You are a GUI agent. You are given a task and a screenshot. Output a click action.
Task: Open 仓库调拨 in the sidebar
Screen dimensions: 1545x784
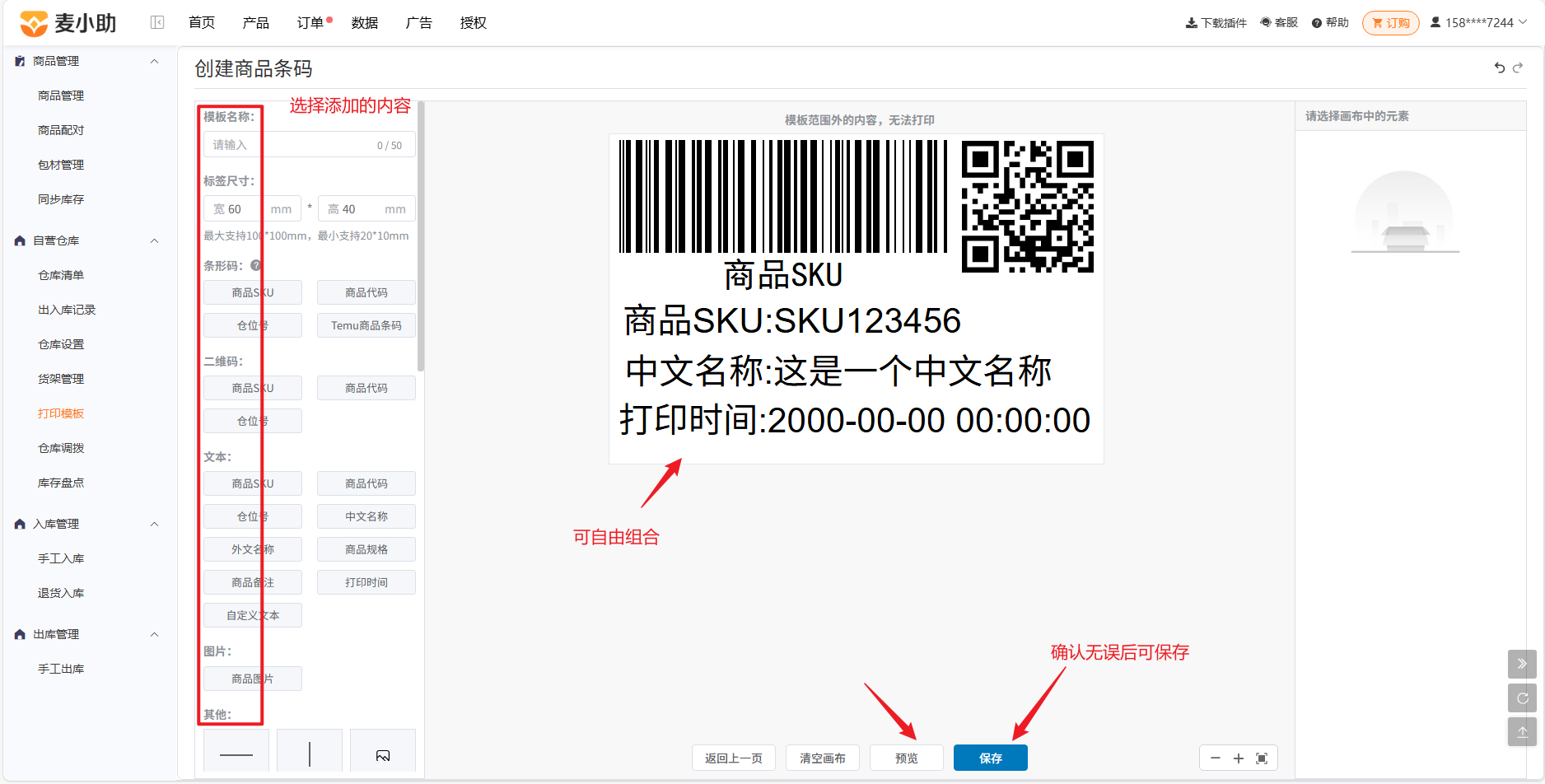point(61,448)
